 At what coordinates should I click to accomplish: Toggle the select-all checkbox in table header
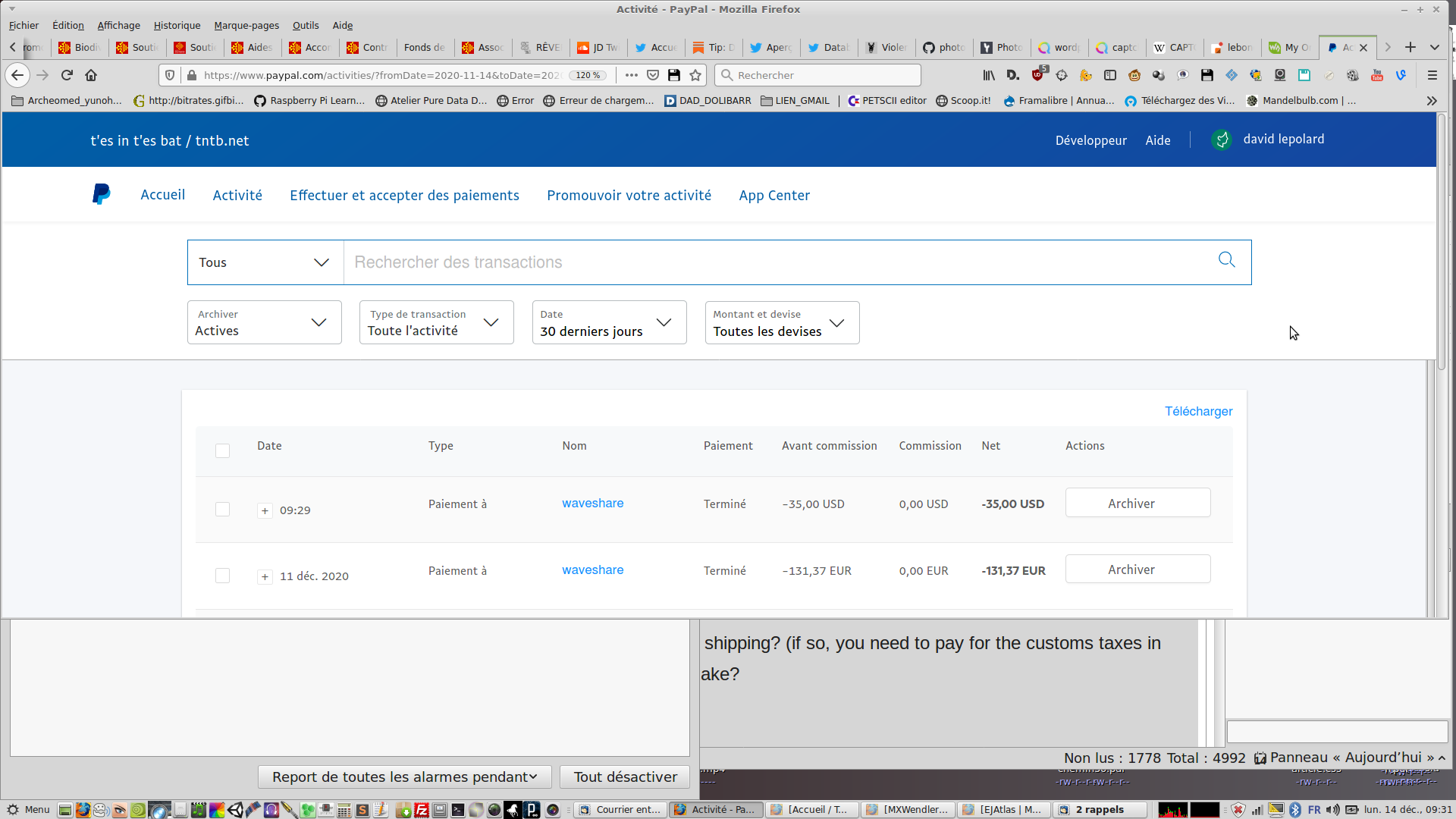click(222, 450)
